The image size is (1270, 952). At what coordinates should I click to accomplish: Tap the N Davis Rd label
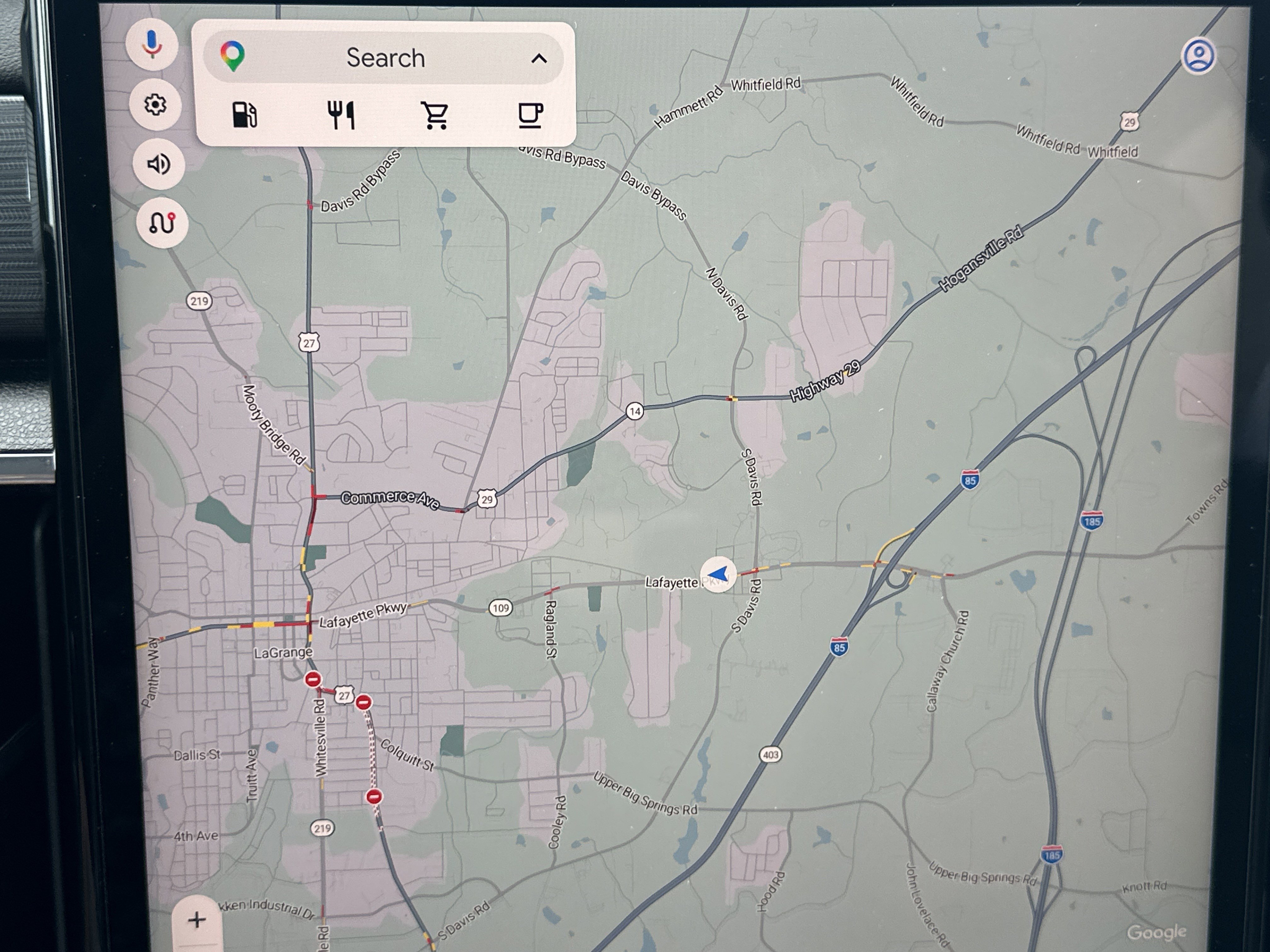(x=727, y=294)
